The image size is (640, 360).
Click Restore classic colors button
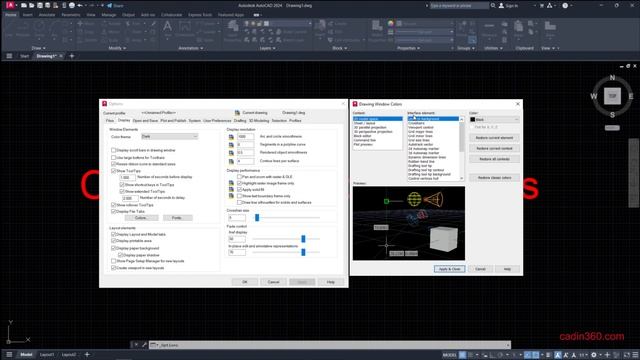[494, 178]
